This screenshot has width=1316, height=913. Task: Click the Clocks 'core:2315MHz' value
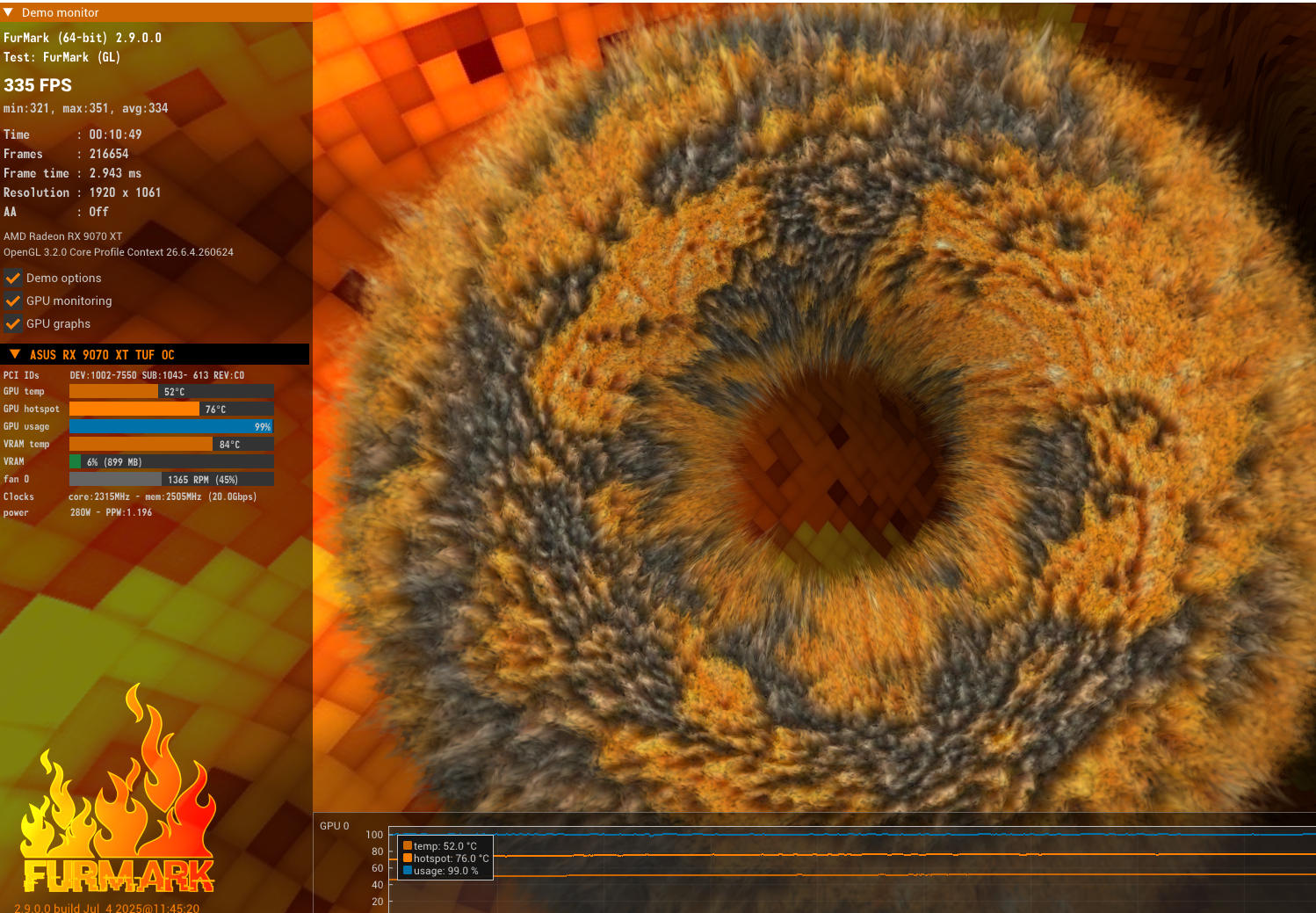click(x=99, y=496)
